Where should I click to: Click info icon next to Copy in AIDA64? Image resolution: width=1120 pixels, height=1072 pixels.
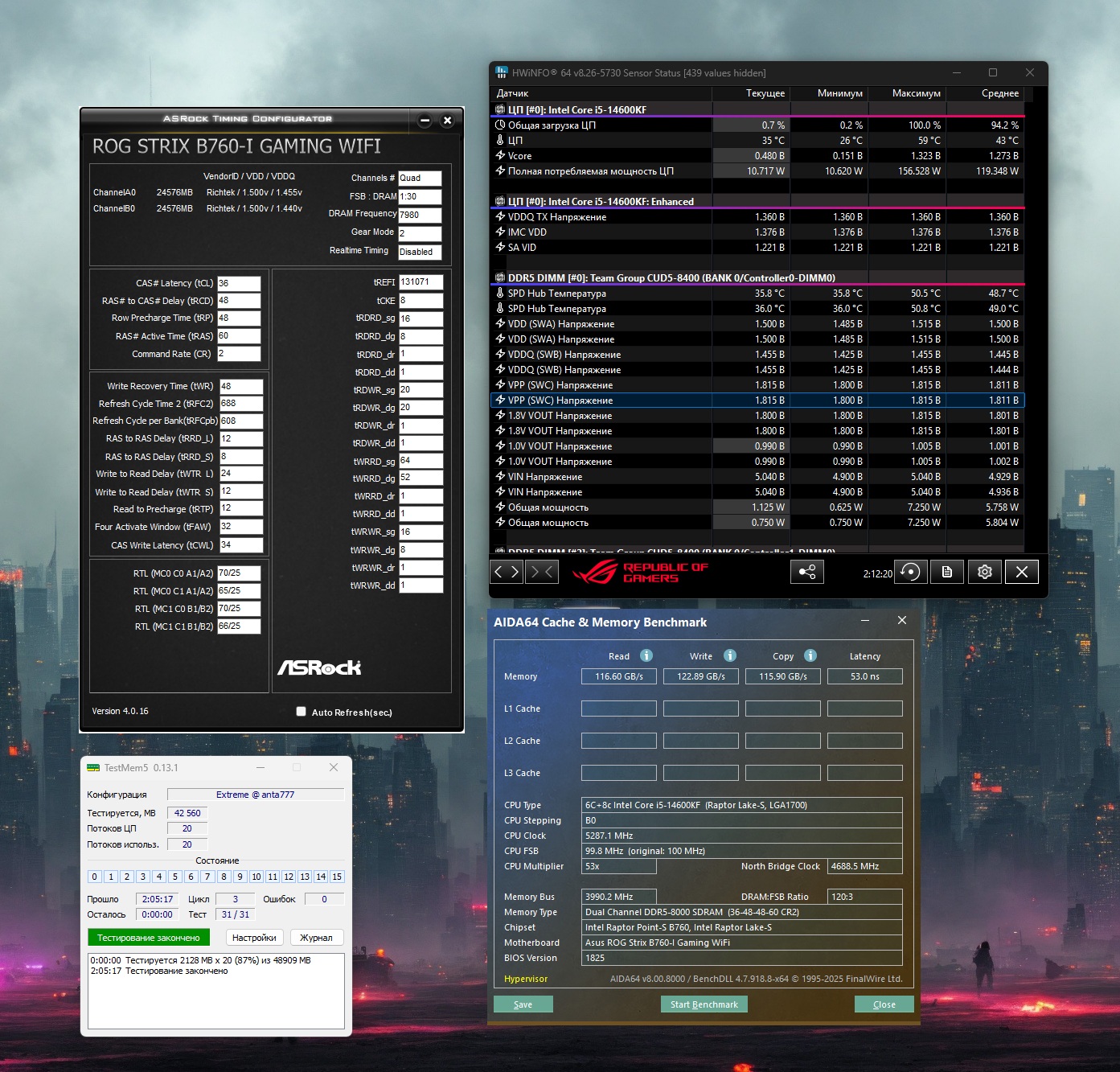(x=810, y=655)
